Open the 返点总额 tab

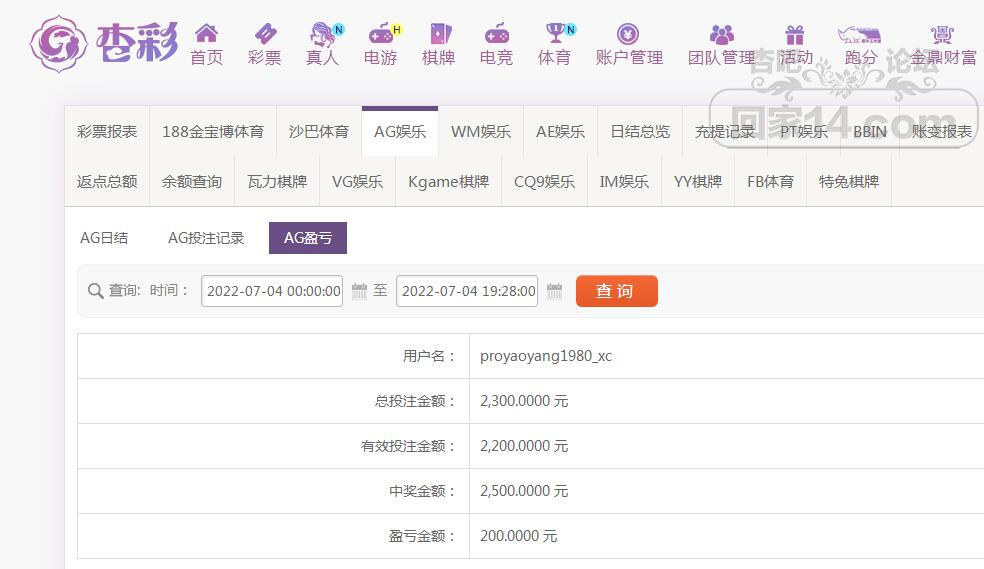(107, 182)
